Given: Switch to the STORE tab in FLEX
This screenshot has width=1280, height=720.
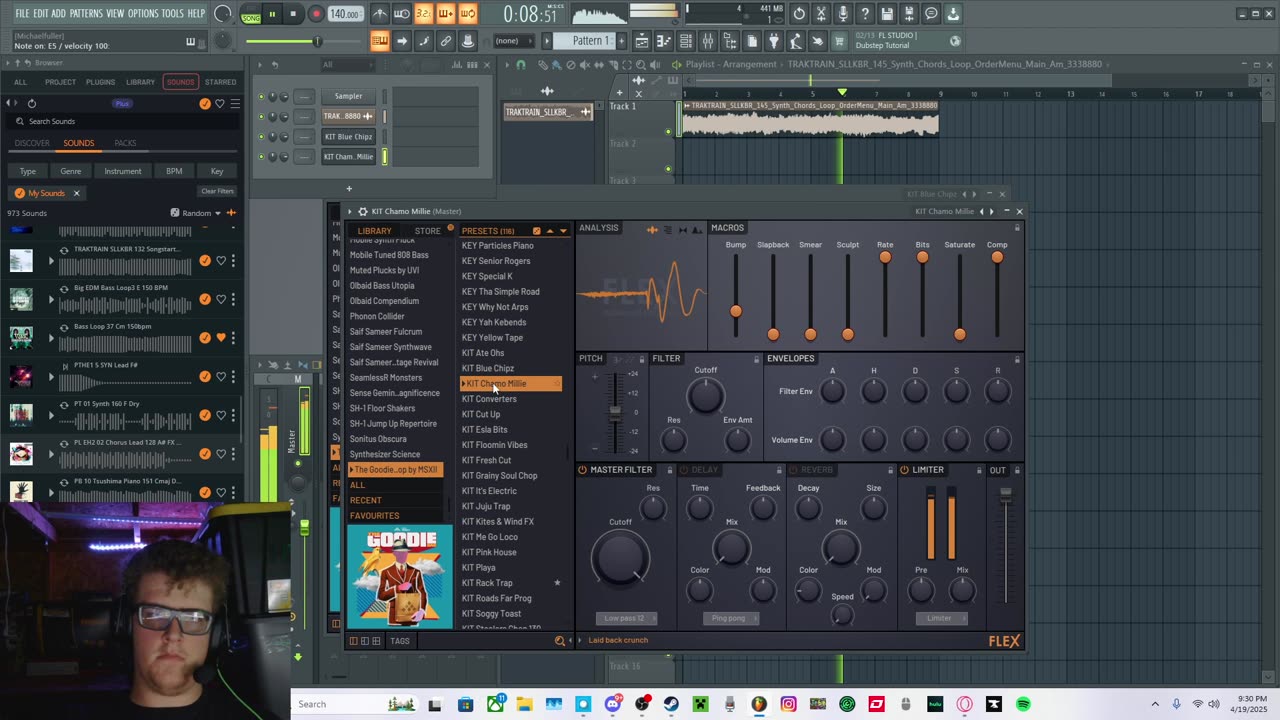Looking at the screenshot, I should pos(427,231).
